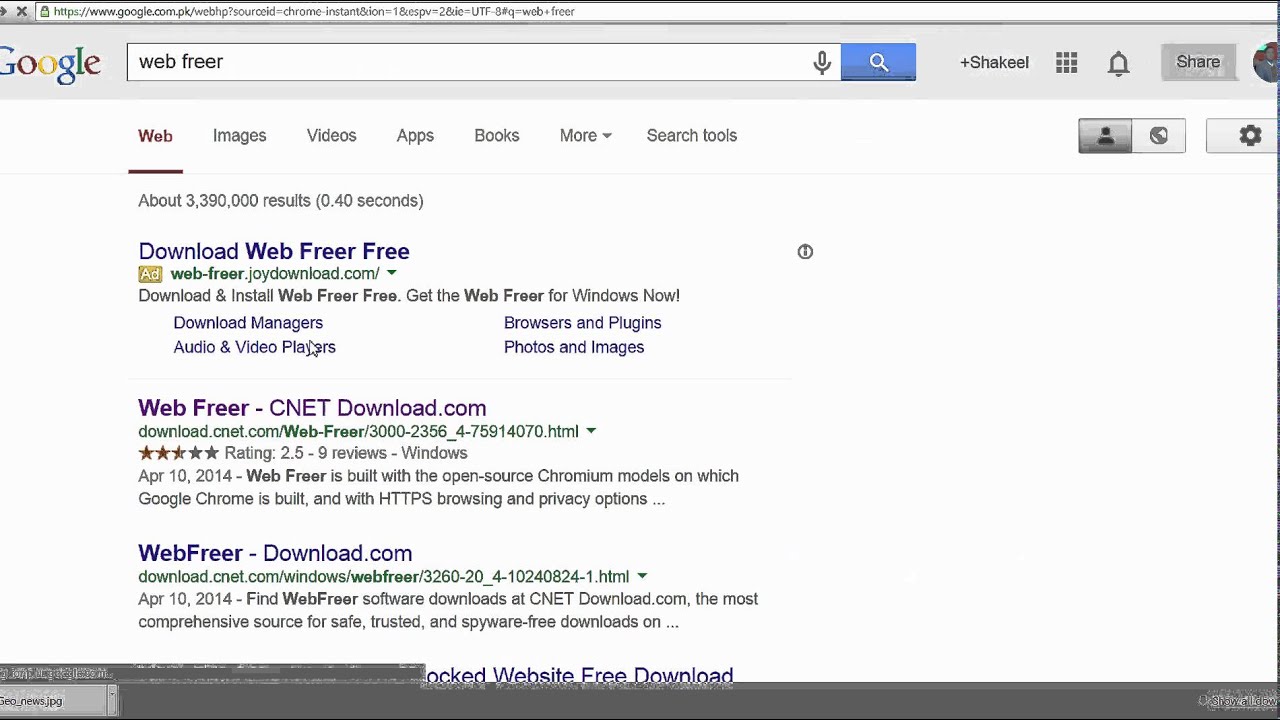Open search settings gear
The image size is (1280, 720).
(1250, 136)
